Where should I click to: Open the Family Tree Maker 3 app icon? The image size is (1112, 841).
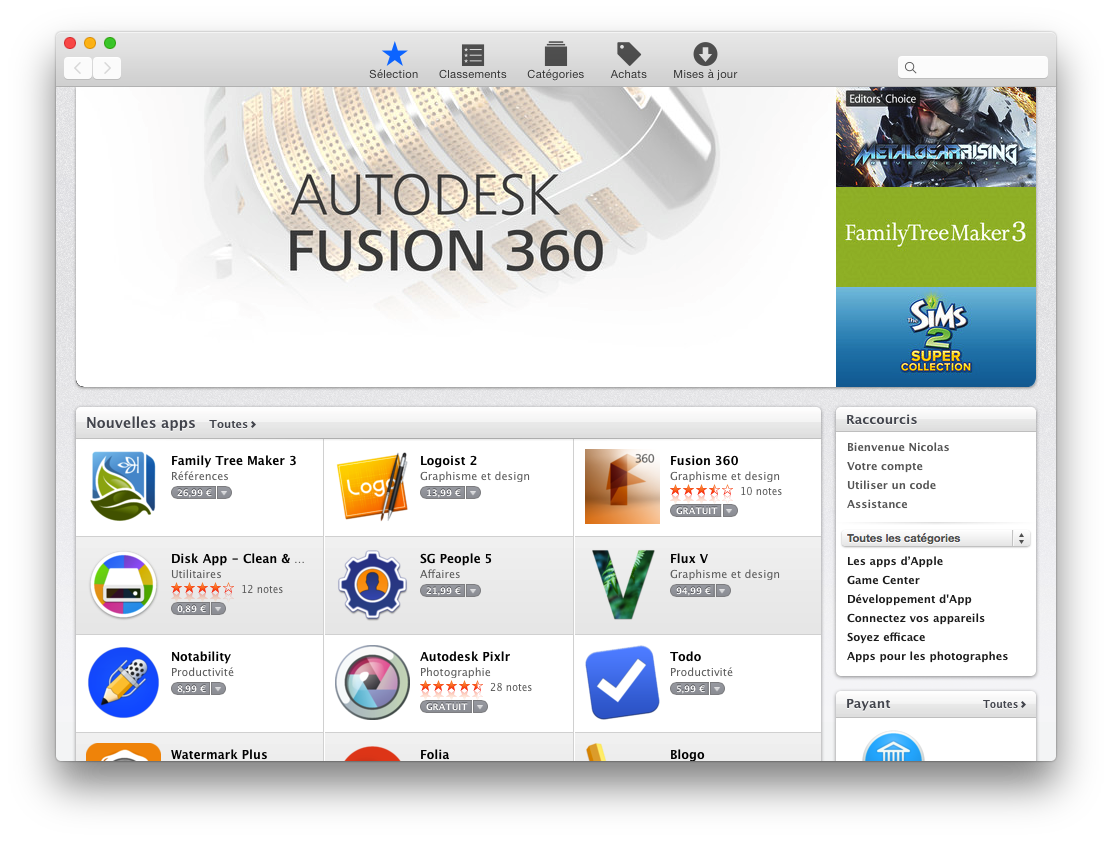tap(123, 486)
